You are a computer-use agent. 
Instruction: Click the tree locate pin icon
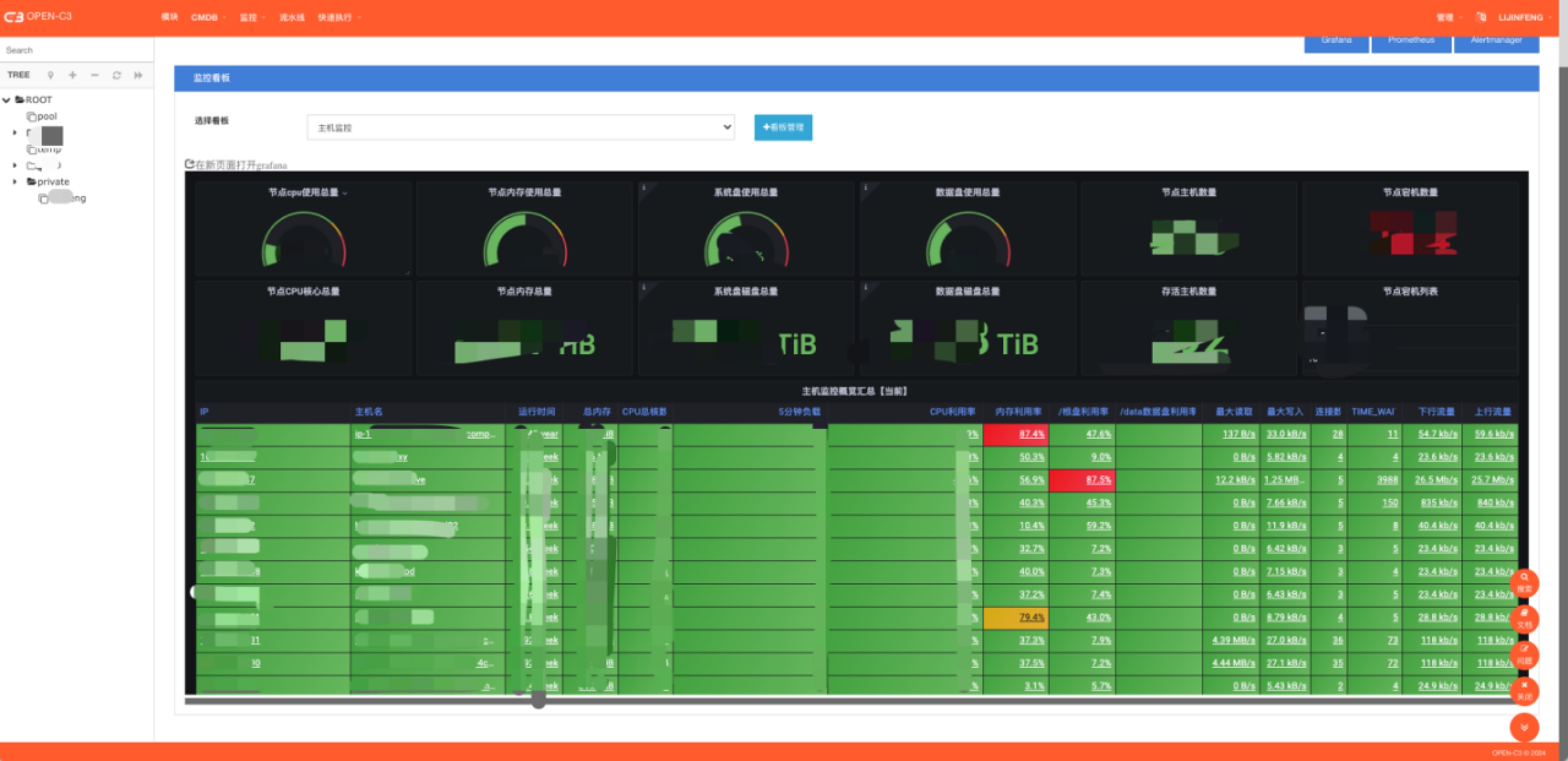click(50, 75)
